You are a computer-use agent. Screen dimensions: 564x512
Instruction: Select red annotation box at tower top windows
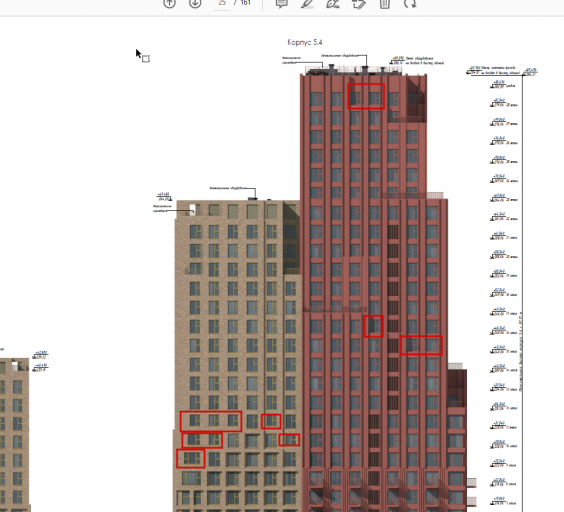(x=366, y=96)
